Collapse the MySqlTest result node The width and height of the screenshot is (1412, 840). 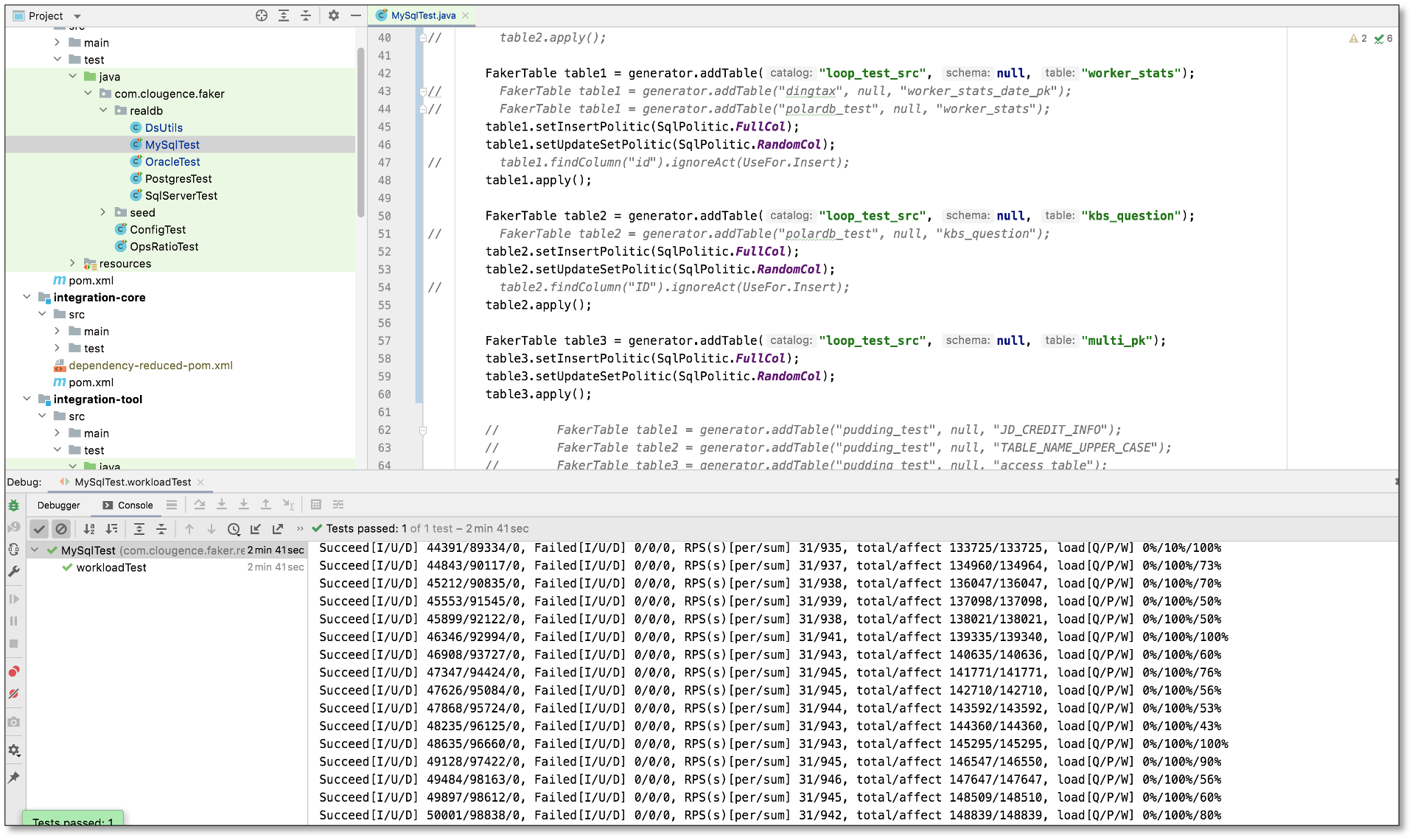pos(35,550)
